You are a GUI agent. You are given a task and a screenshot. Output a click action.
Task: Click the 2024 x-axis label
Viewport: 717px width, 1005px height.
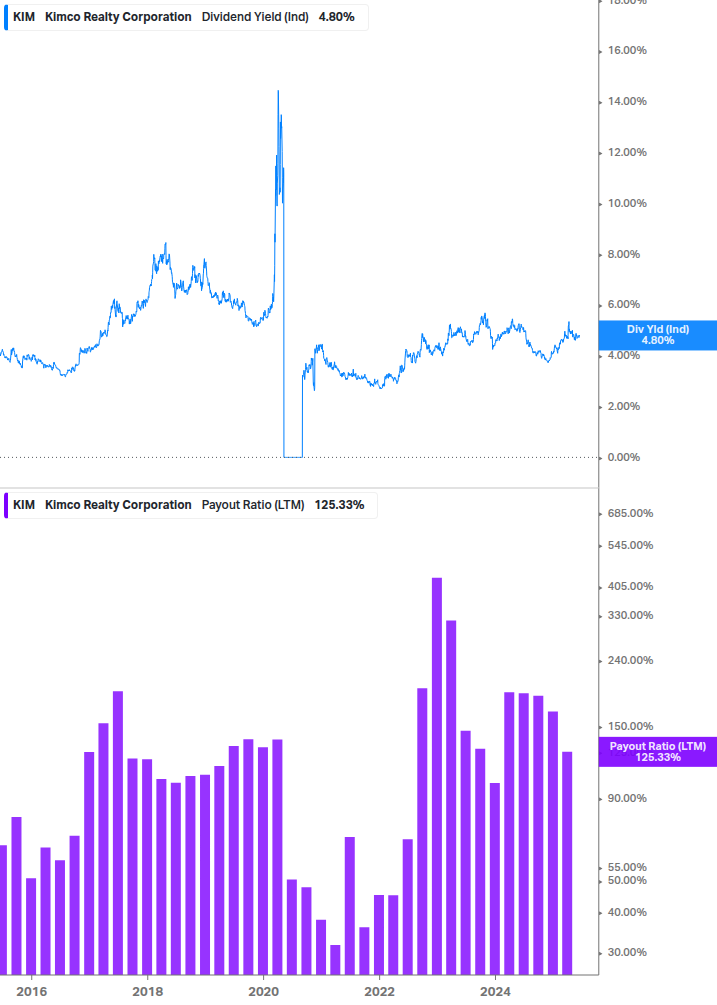(x=495, y=992)
